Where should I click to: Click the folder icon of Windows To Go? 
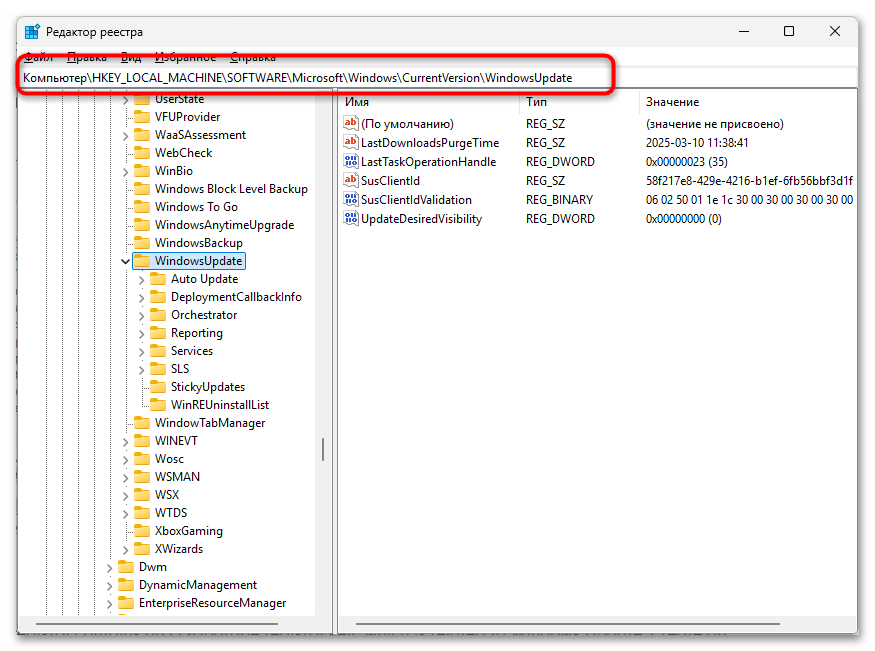click(142, 207)
